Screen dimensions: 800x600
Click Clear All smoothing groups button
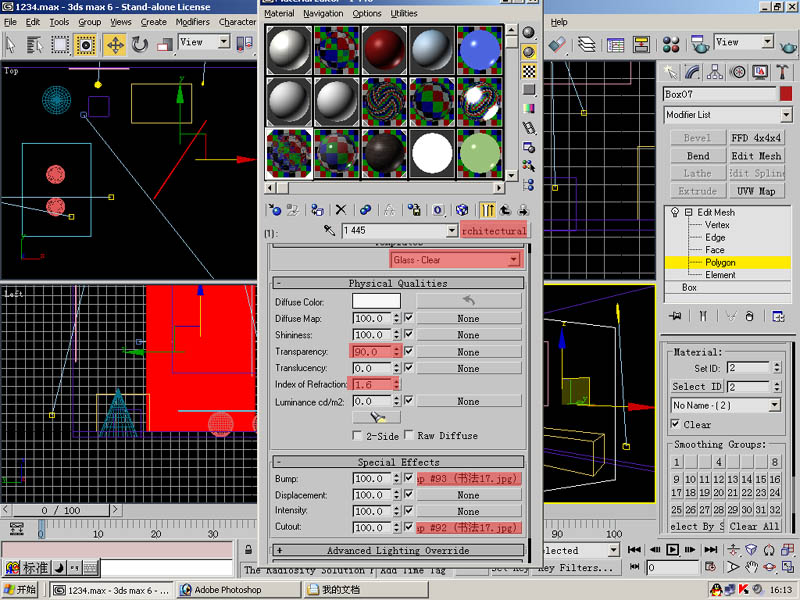(x=754, y=526)
